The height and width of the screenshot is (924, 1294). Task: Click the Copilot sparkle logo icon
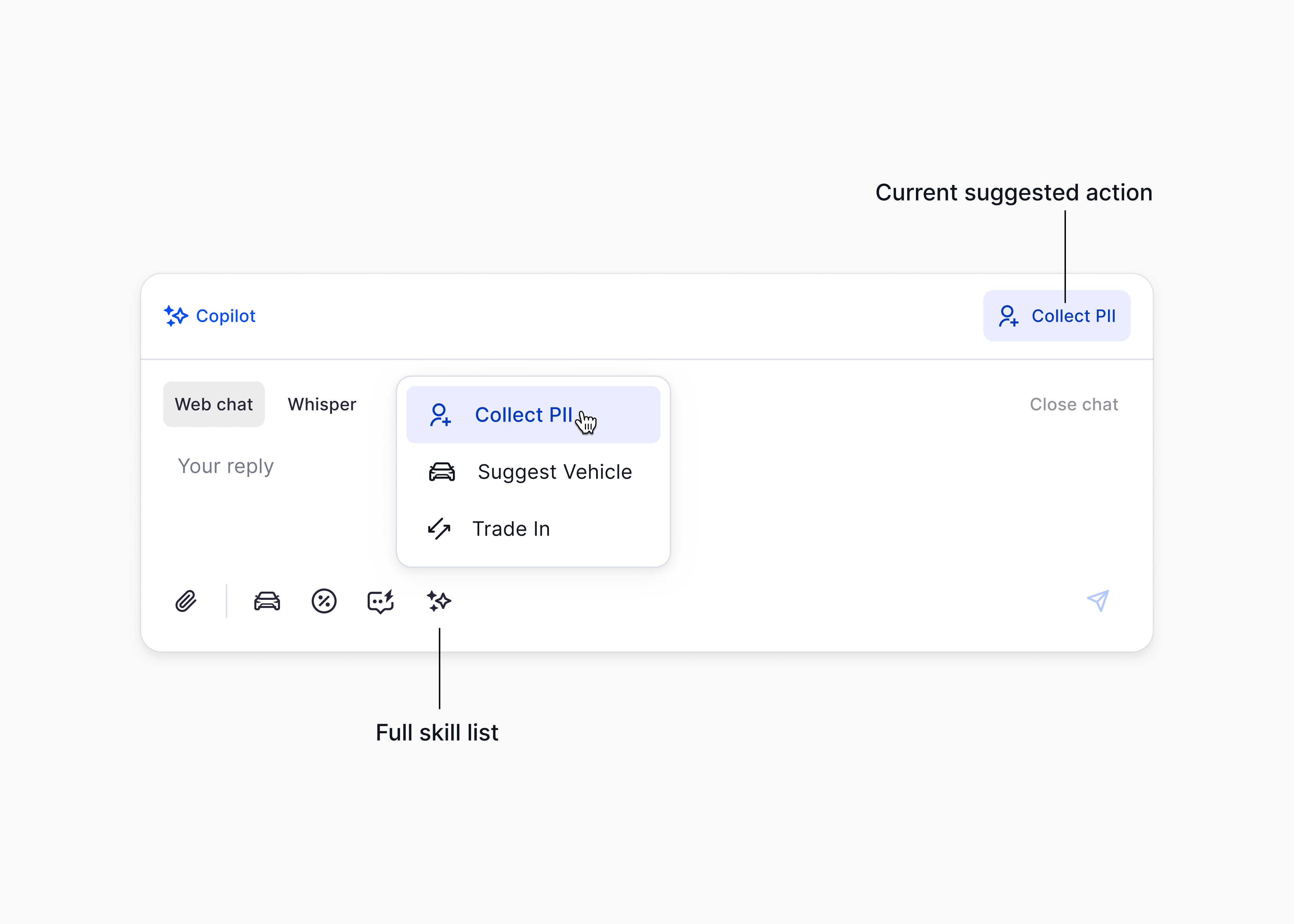176,316
